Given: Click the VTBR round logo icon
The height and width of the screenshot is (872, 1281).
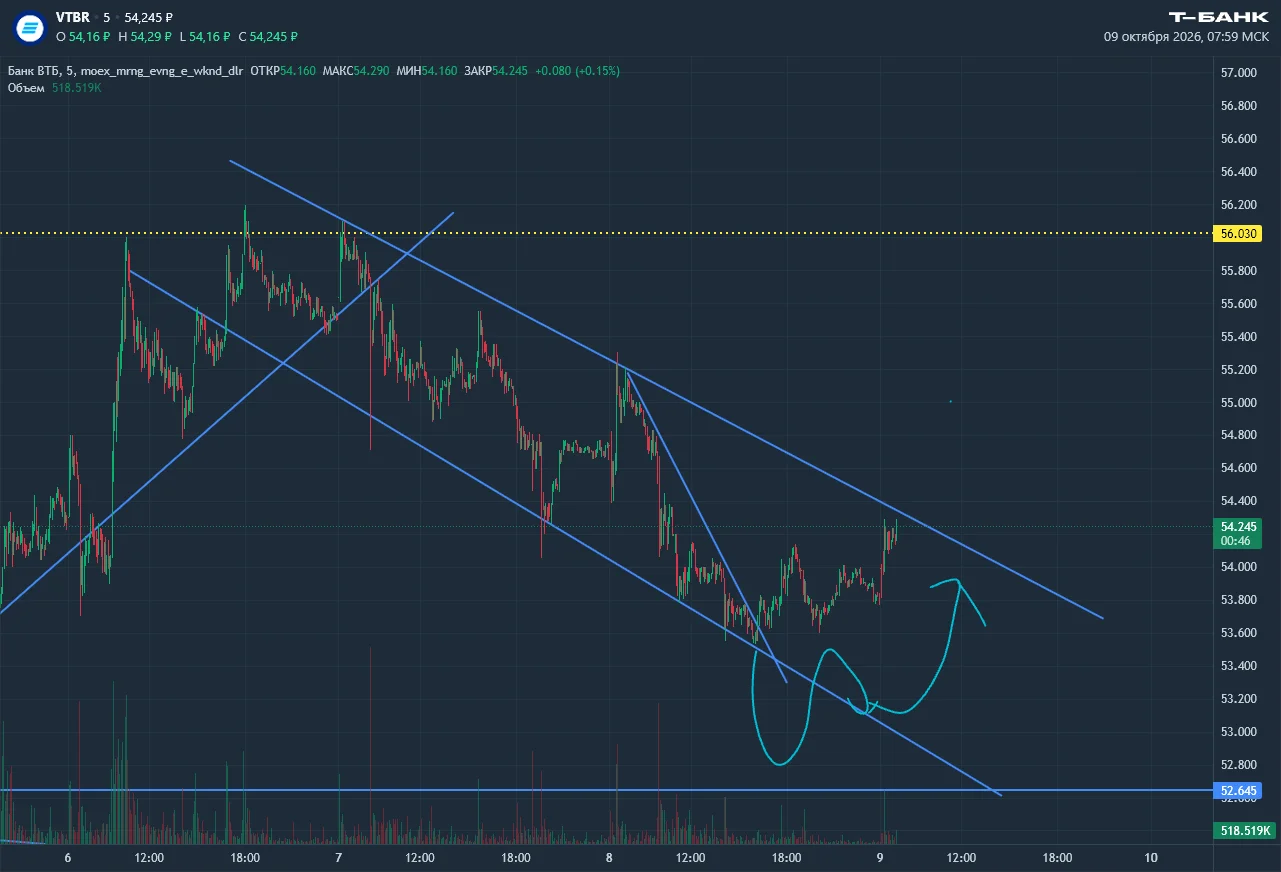Looking at the screenshot, I should point(30,27).
